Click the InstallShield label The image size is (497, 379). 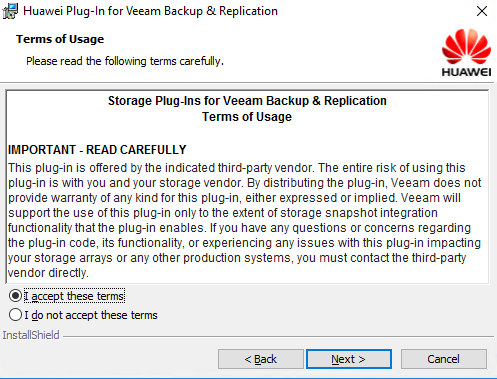coord(31,335)
